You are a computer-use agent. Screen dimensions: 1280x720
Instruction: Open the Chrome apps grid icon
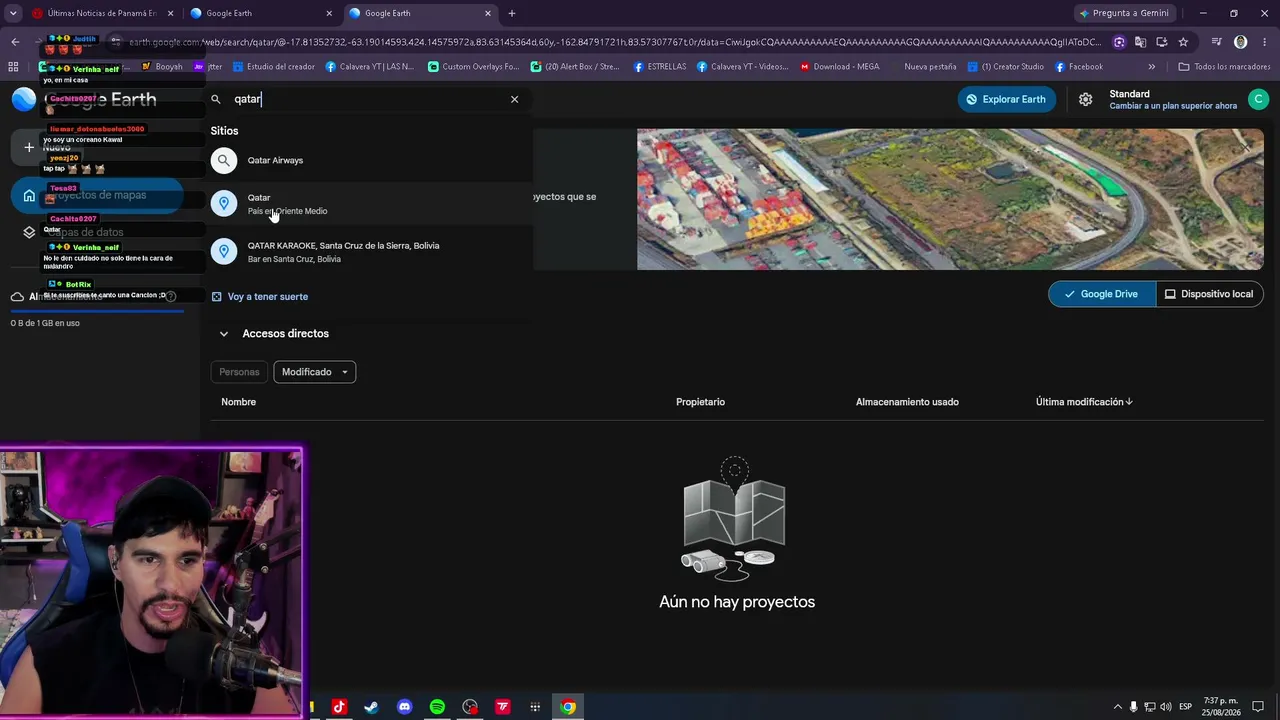tap(13, 67)
